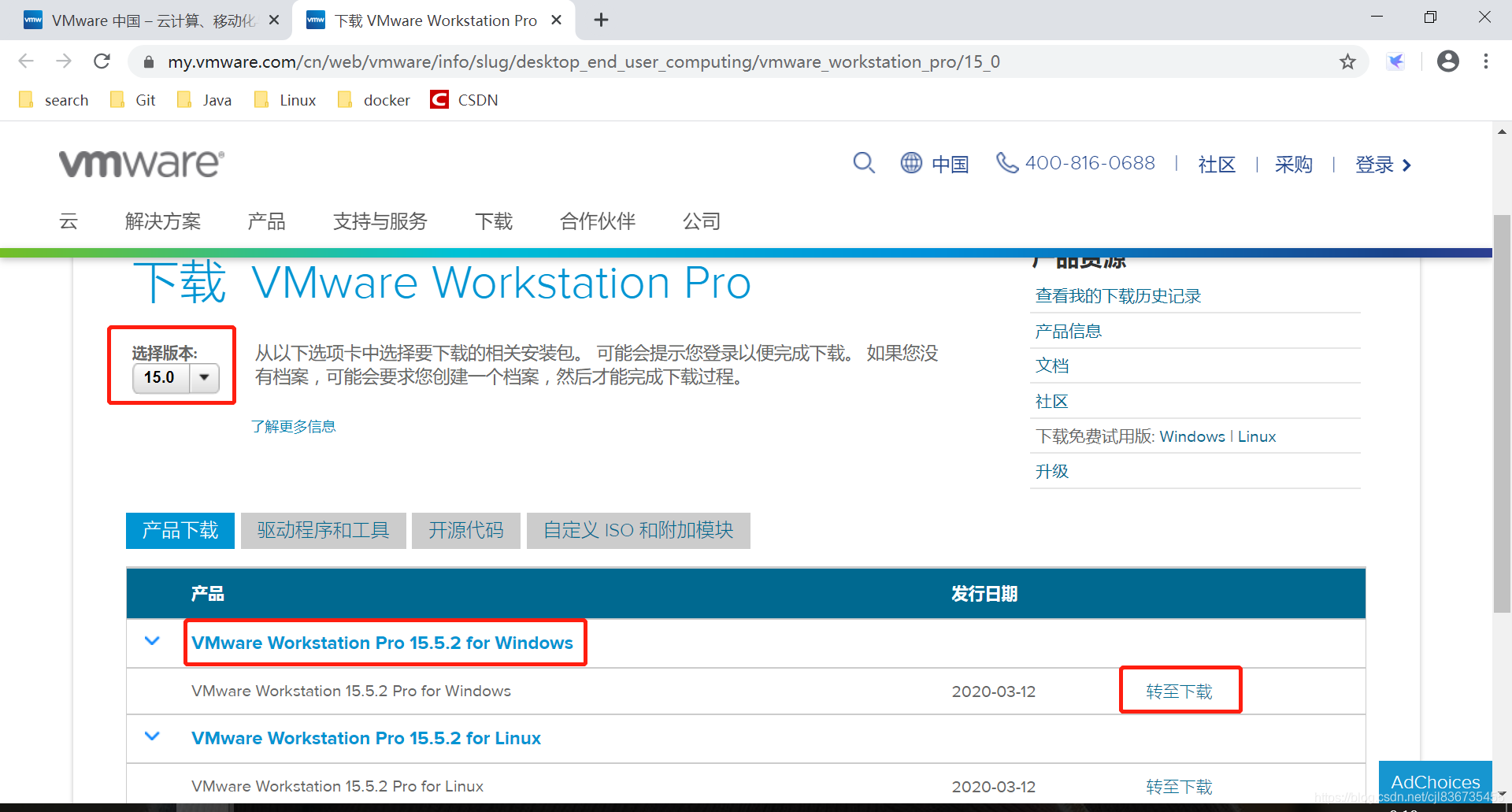Click the browser forward arrow
This screenshot has height=812, width=1512.
64,61
